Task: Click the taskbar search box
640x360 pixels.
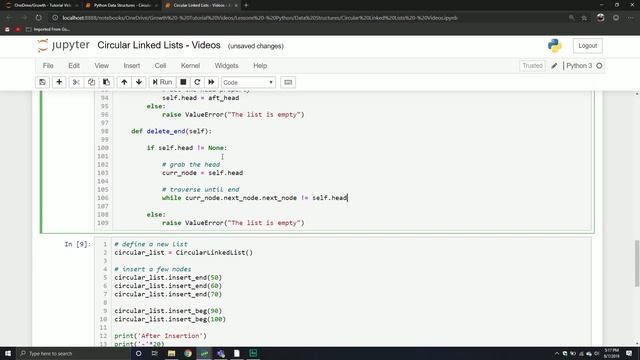Action: click(73, 353)
